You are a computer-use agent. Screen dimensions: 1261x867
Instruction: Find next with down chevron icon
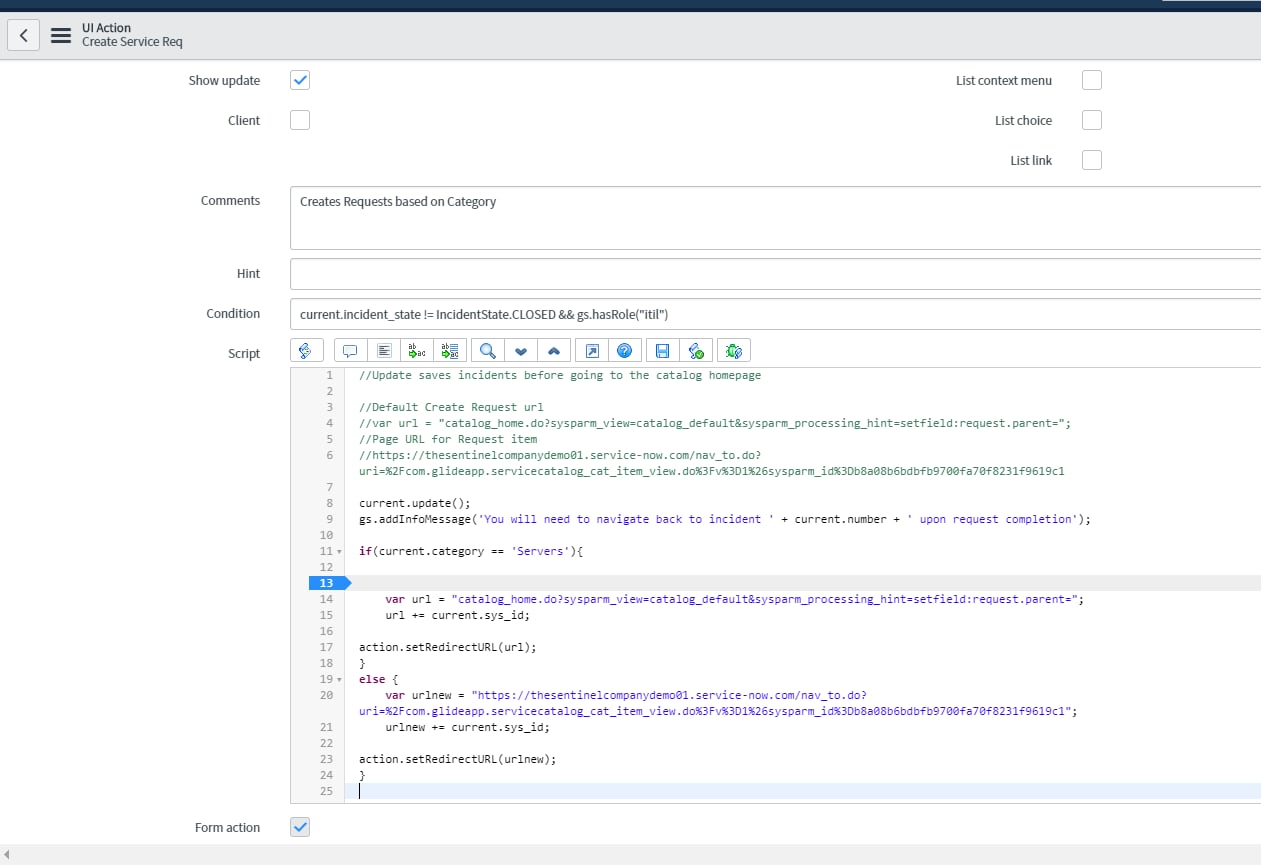click(520, 350)
